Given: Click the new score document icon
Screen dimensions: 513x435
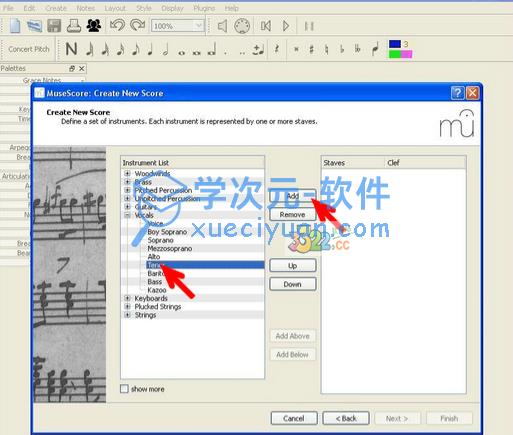Looking at the screenshot, I should click(15, 26).
